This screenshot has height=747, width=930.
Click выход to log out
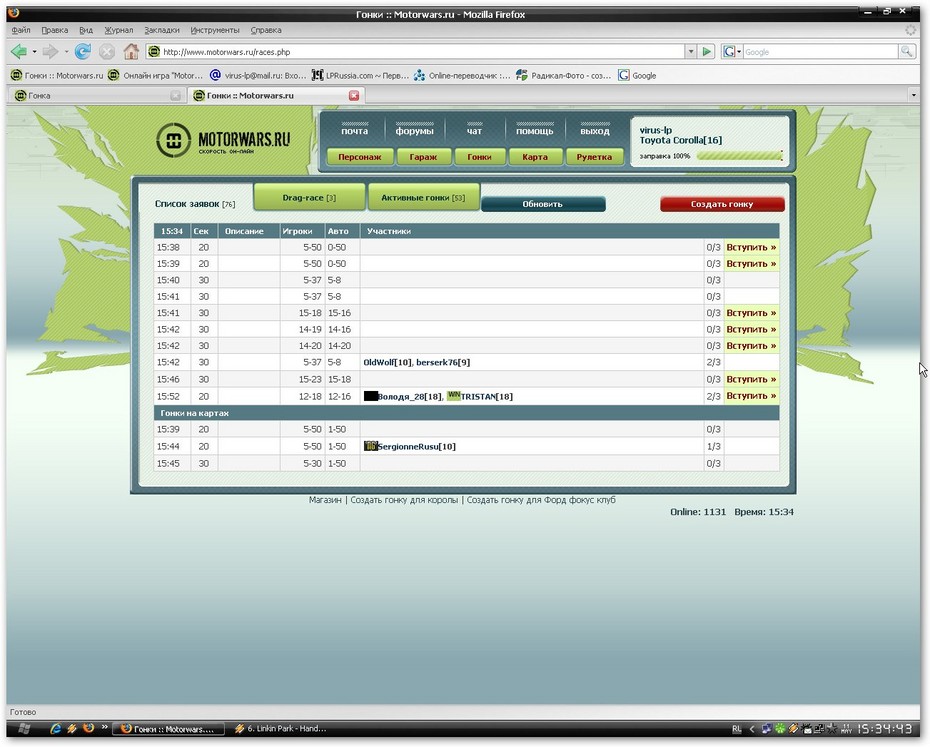coord(595,129)
